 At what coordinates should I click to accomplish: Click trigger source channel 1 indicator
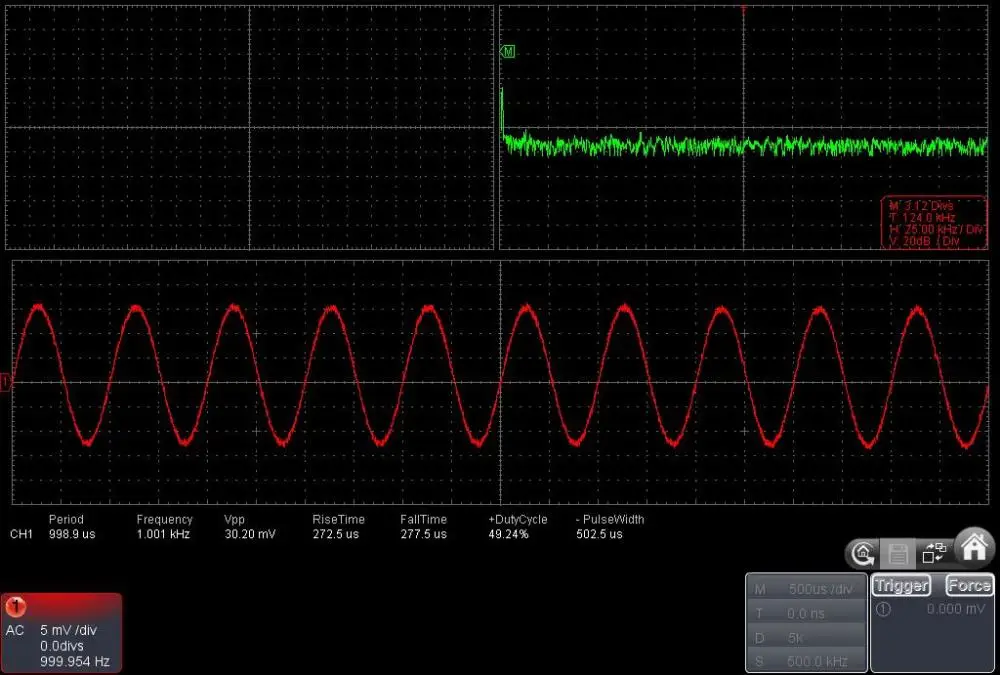pyautogui.click(x=883, y=609)
